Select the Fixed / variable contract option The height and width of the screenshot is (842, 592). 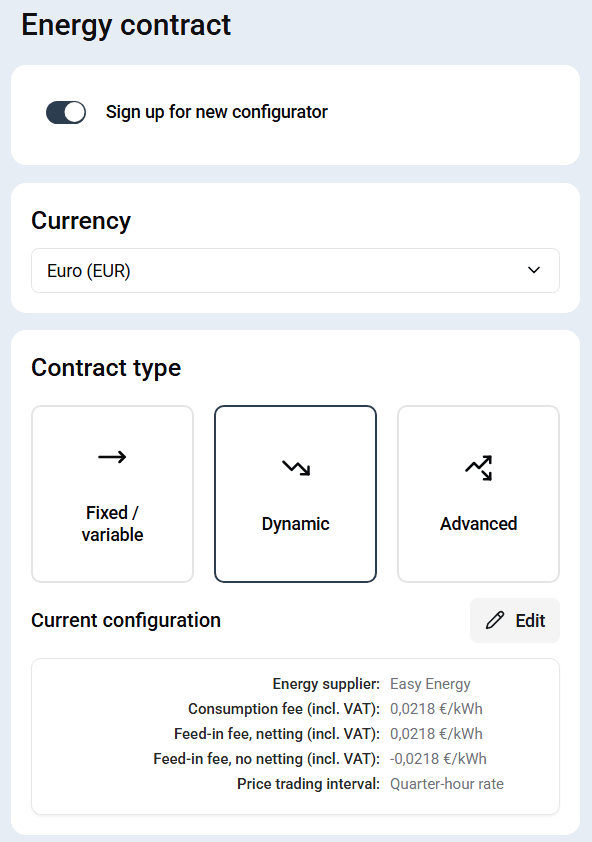(111, 493)
